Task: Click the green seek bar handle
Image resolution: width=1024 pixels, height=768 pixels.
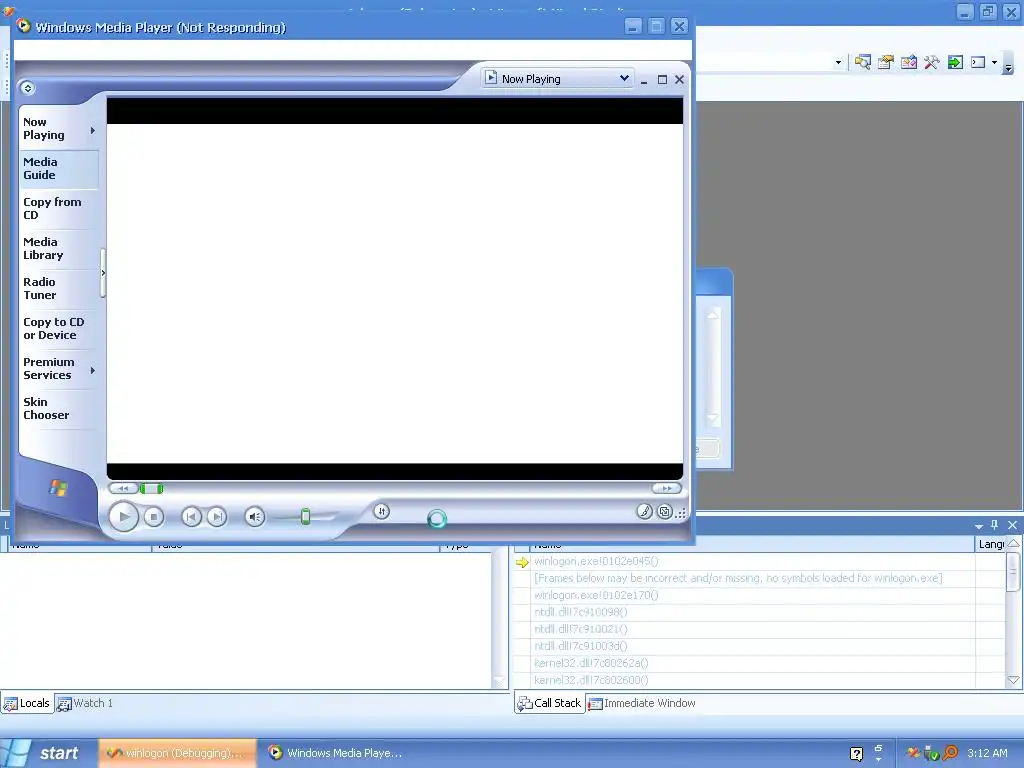Action: [152, 488]
